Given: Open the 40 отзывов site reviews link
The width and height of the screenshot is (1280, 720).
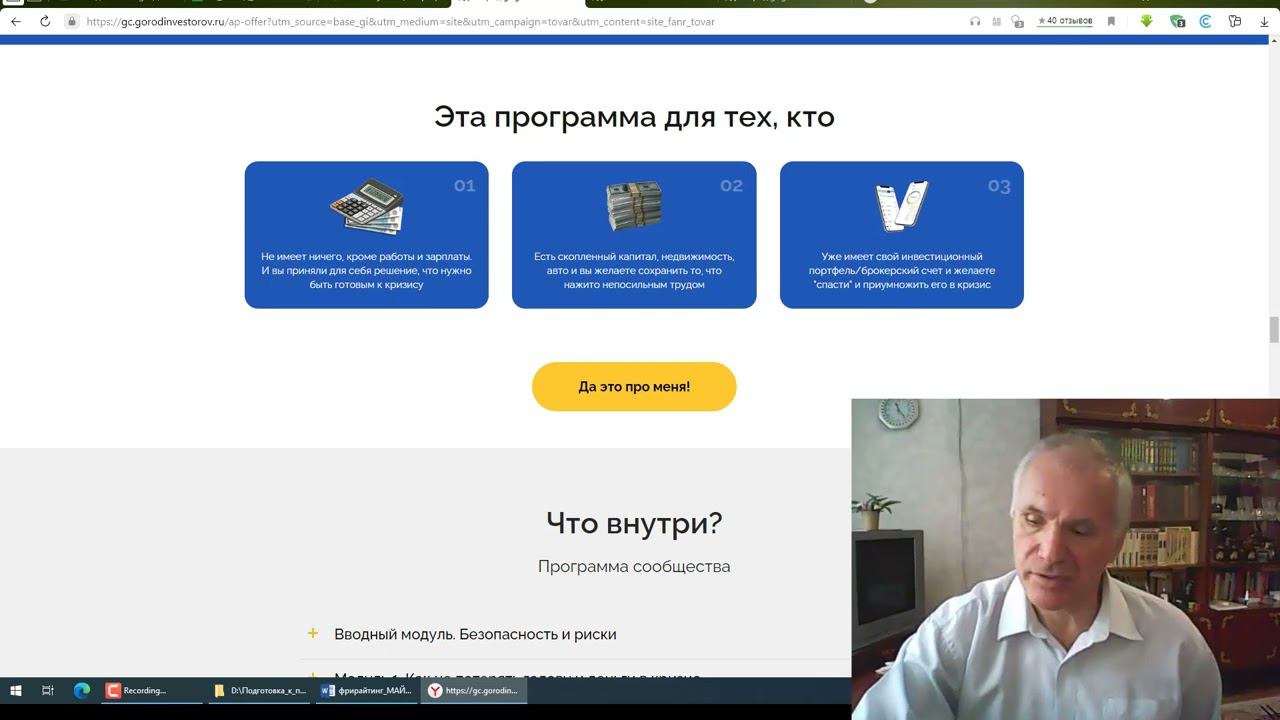Looking at the screenshot, I should 1065,21.
